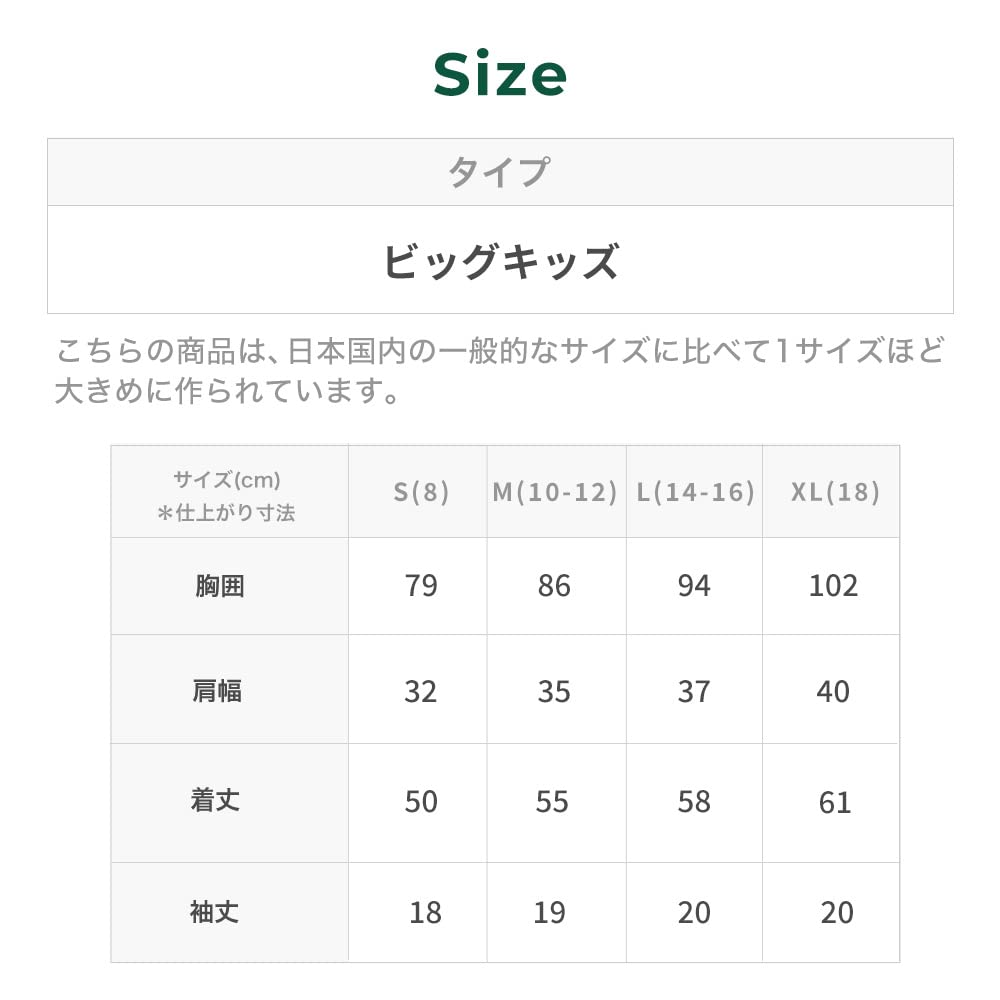Select the M(10-12) column header
The height and width of the screenshot is (1000, 1000).
click(x=555, y=492)
